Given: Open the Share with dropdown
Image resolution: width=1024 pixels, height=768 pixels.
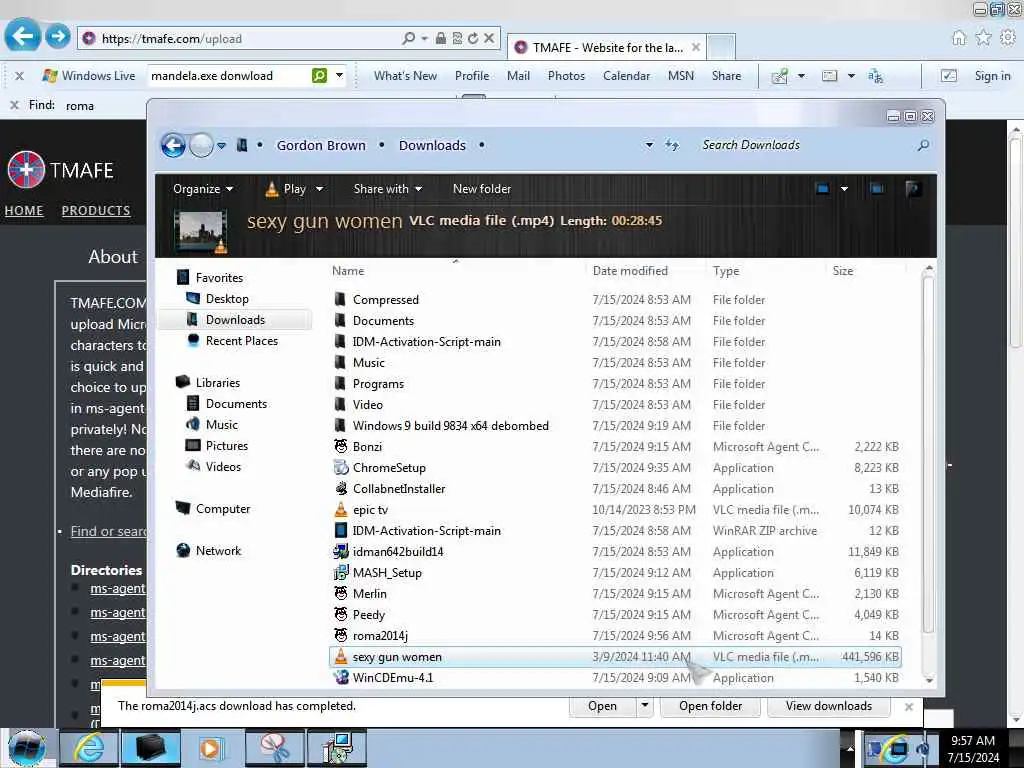Looking at the screenshot, I should 388,189.
